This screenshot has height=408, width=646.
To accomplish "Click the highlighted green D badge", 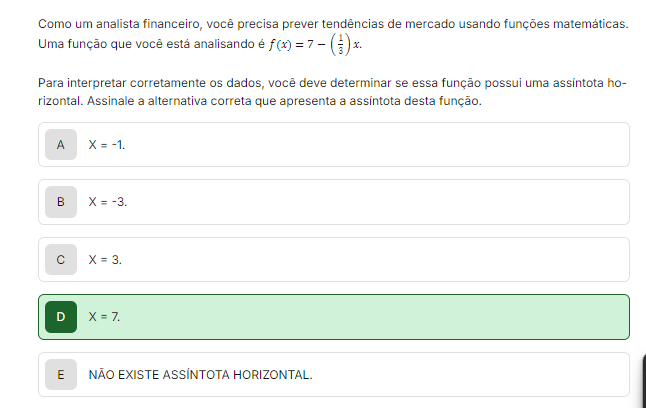I will [x=61, y=317].
